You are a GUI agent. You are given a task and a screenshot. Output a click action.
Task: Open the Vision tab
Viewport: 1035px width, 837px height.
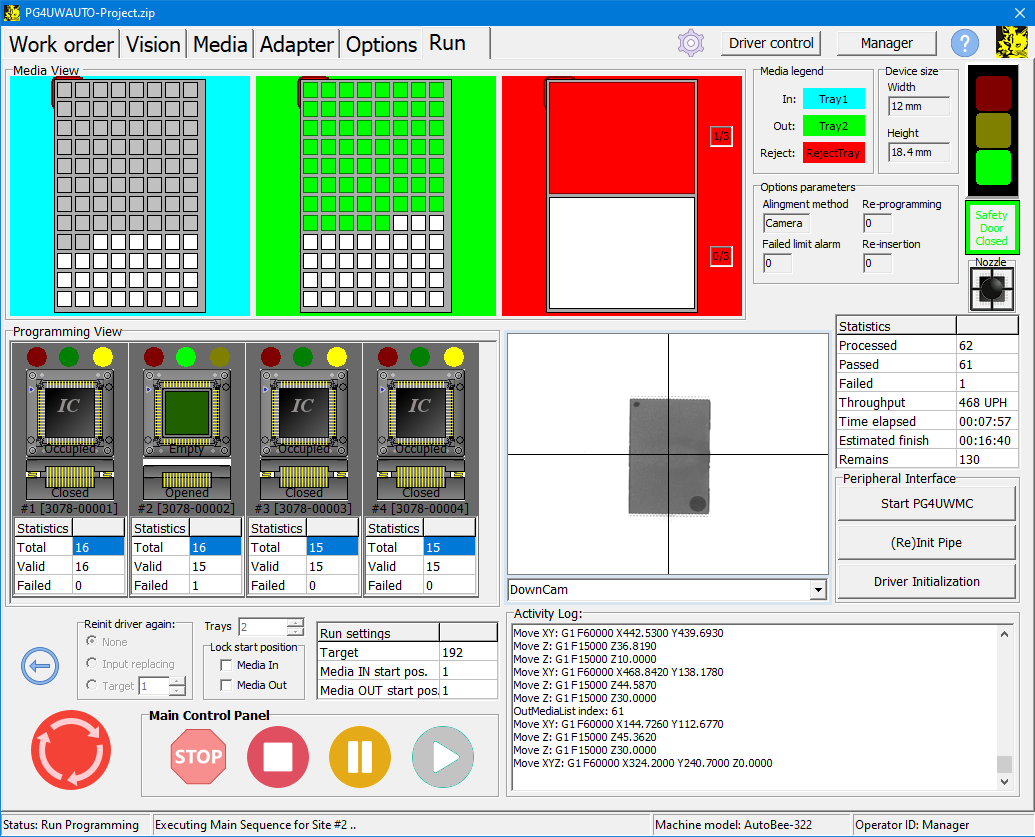(x=154, y=44)
